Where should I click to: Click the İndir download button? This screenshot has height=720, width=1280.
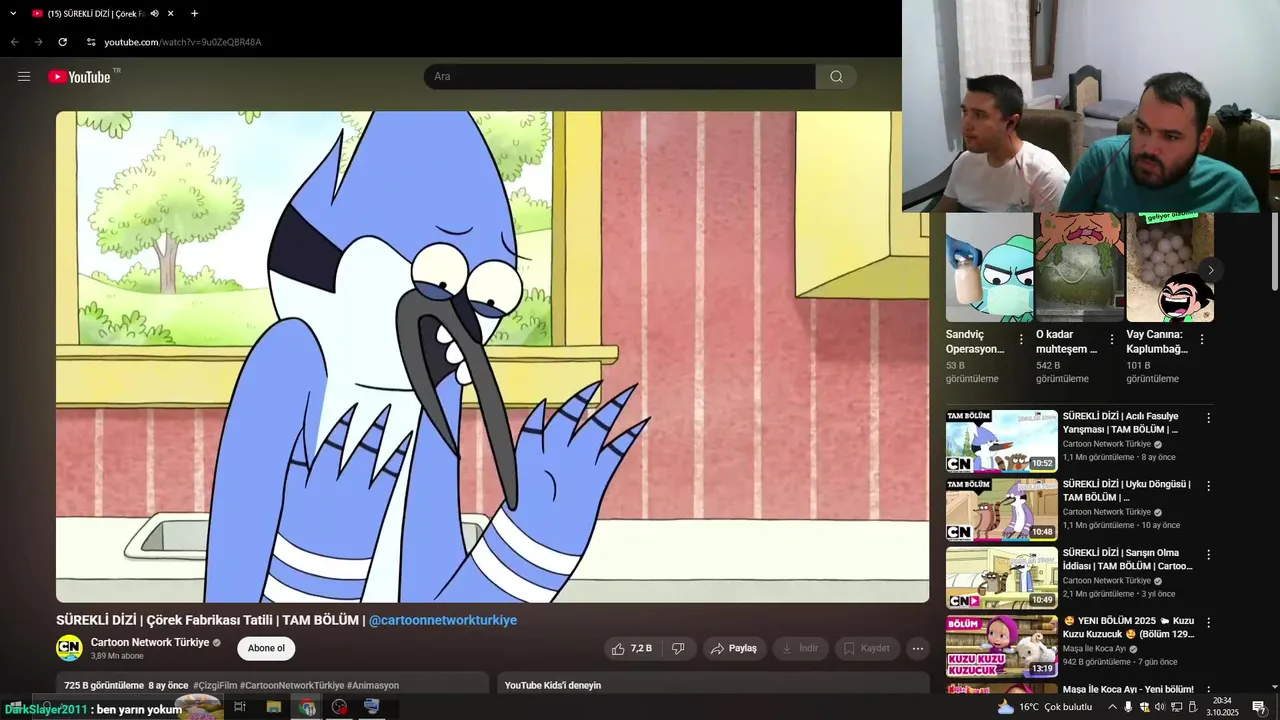point(800,648)
